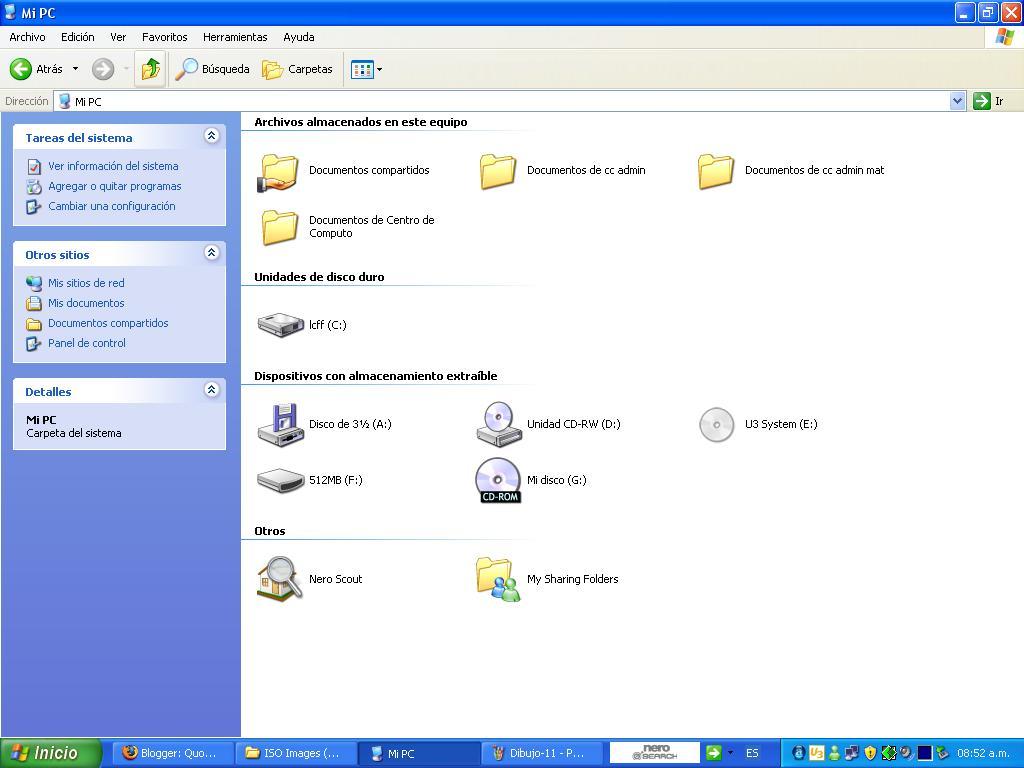Switch to Blogger Firefox taskbar button
This screenshot has height=768, width=1024.
[x=173, y=753]
